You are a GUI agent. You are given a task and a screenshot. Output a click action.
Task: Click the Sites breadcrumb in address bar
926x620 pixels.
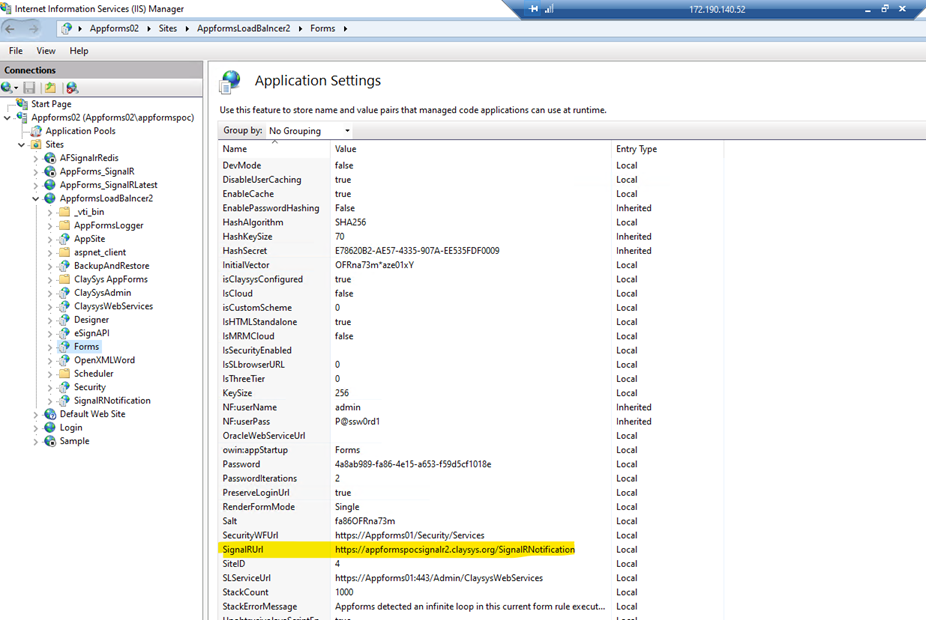(167, 29)
